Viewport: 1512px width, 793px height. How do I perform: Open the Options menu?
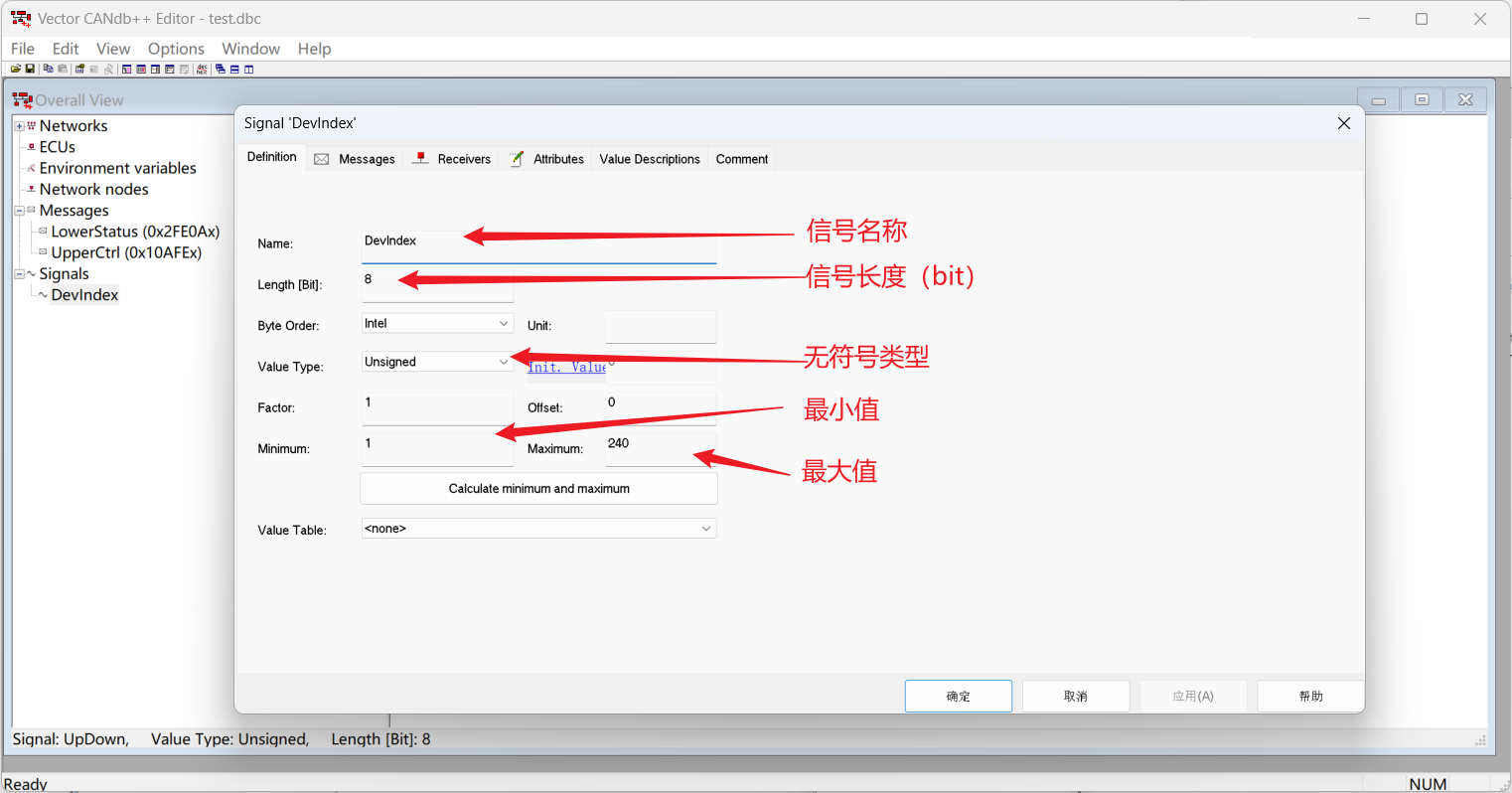point(176,49)
